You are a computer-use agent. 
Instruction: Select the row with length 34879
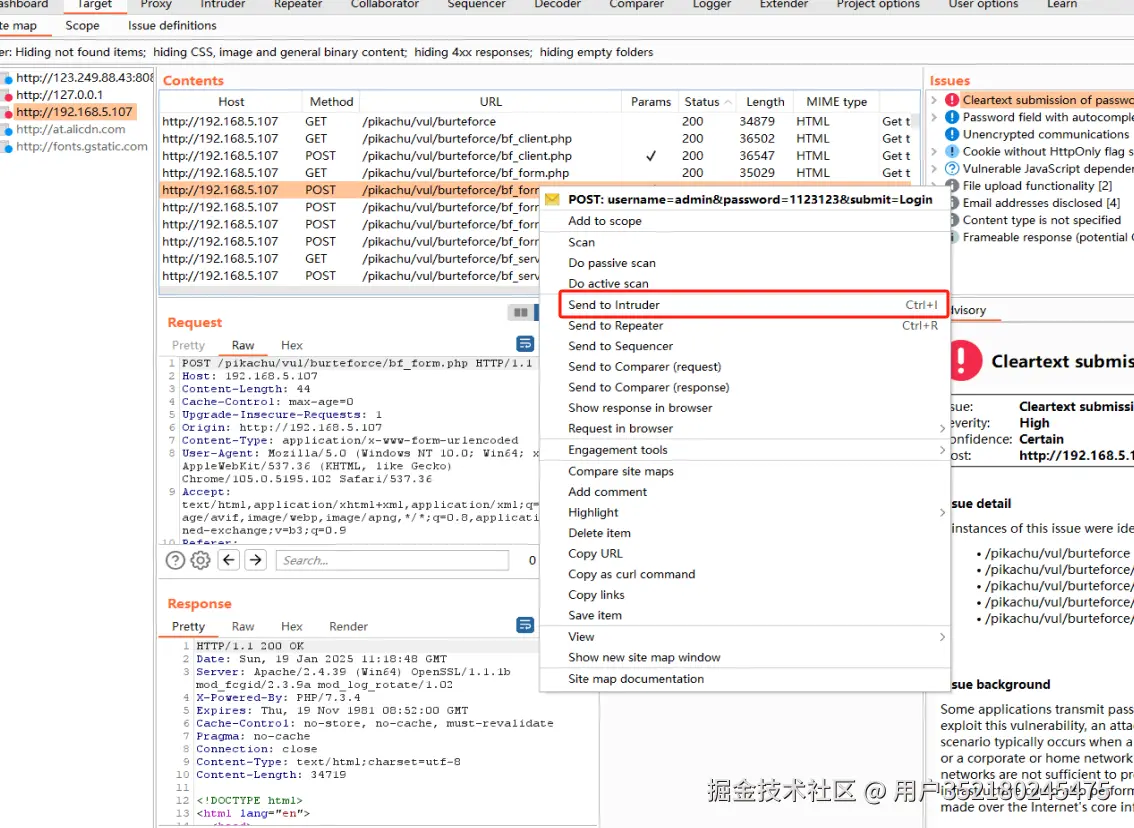[x=535, y=121]
